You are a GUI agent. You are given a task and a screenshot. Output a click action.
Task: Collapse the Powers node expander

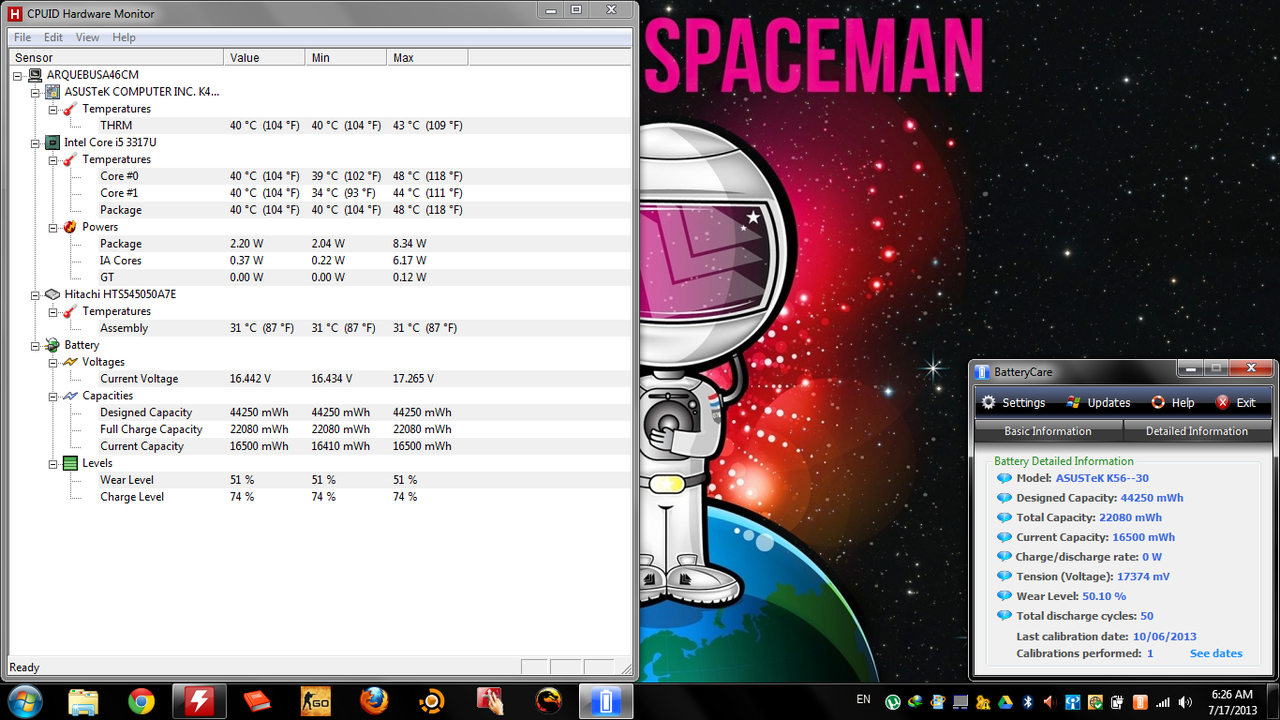pos(53,227)
